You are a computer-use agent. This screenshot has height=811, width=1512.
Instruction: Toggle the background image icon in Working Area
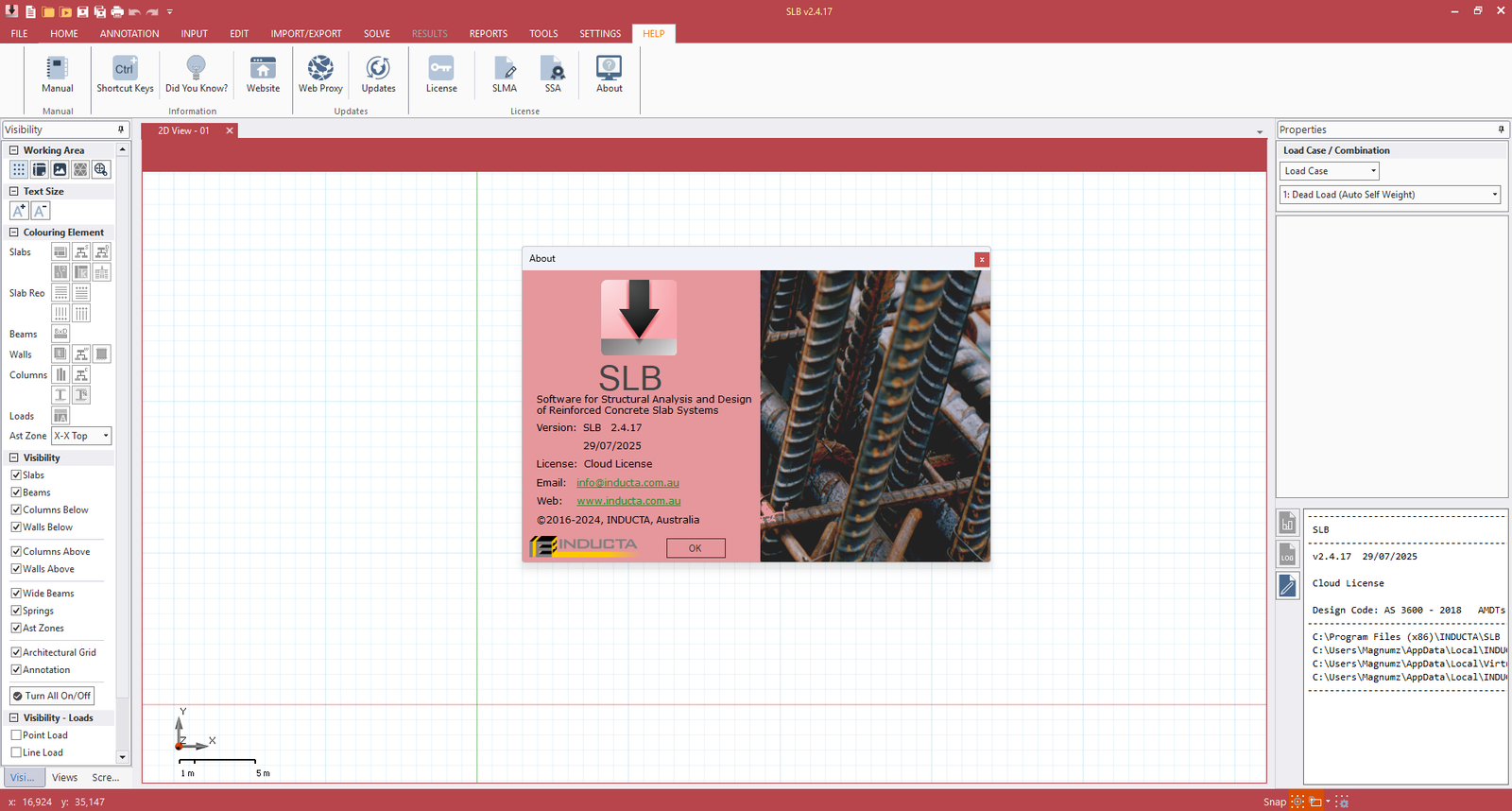60,169
